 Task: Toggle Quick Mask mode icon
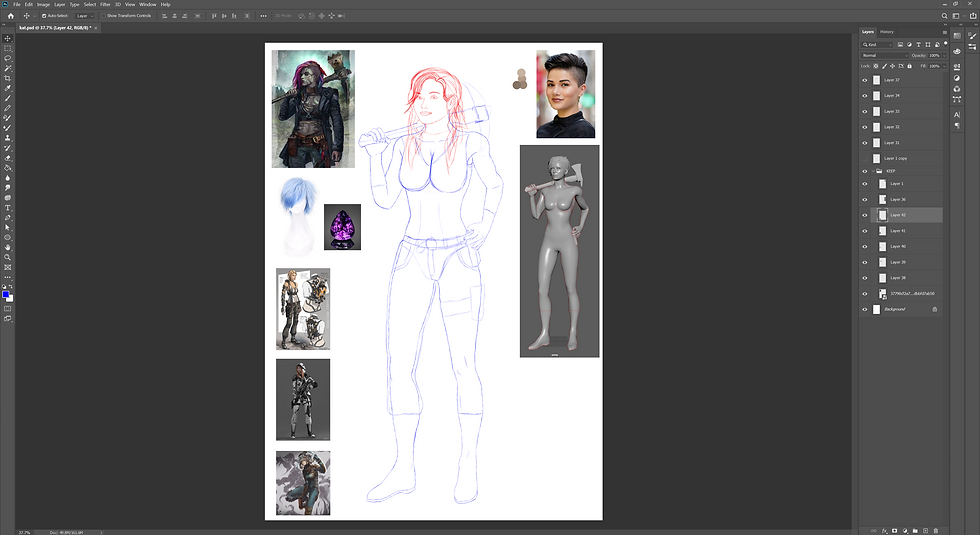click(x=8, y=309)
